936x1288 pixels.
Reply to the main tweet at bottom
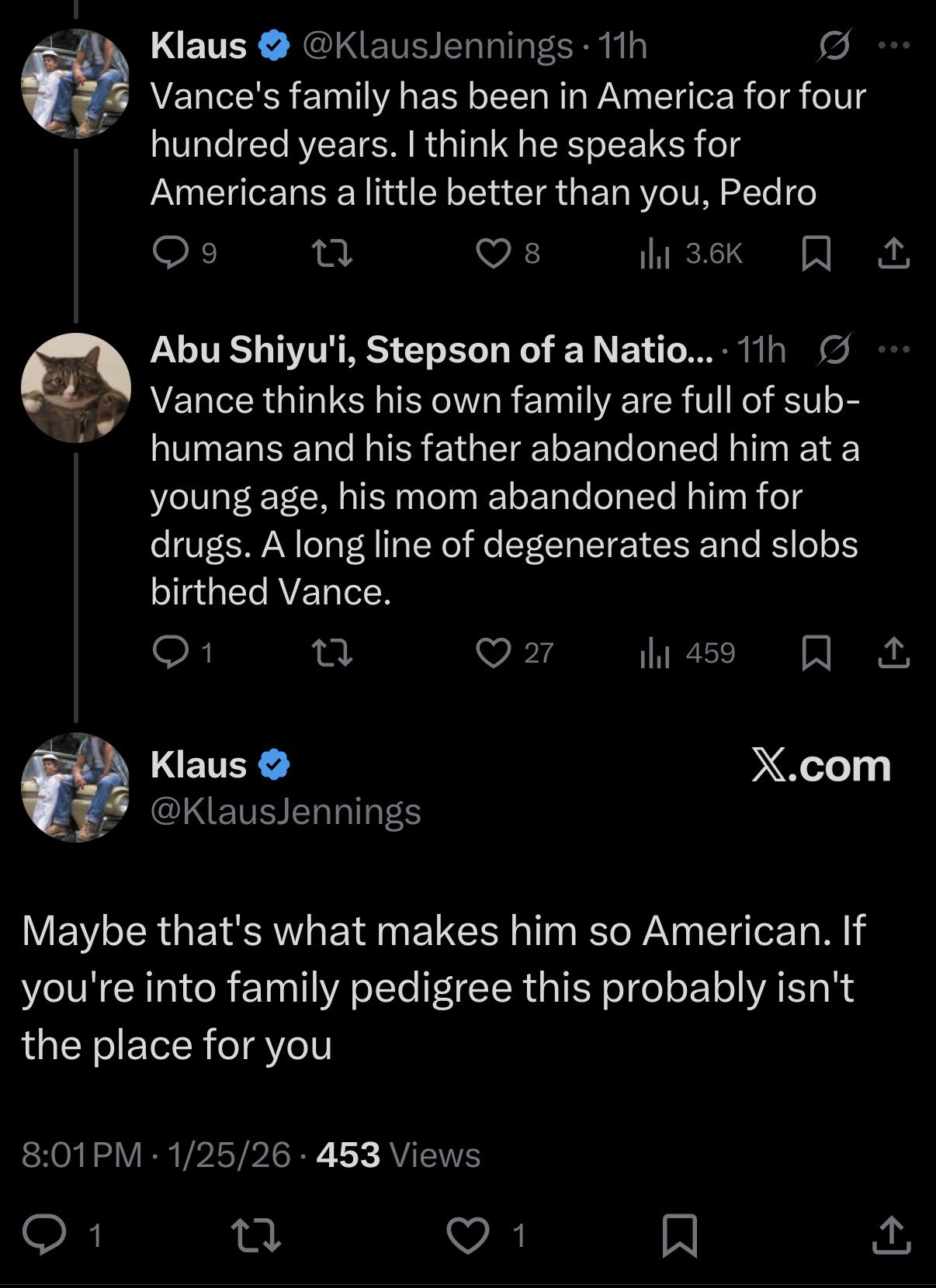[x=44, y=1234]
